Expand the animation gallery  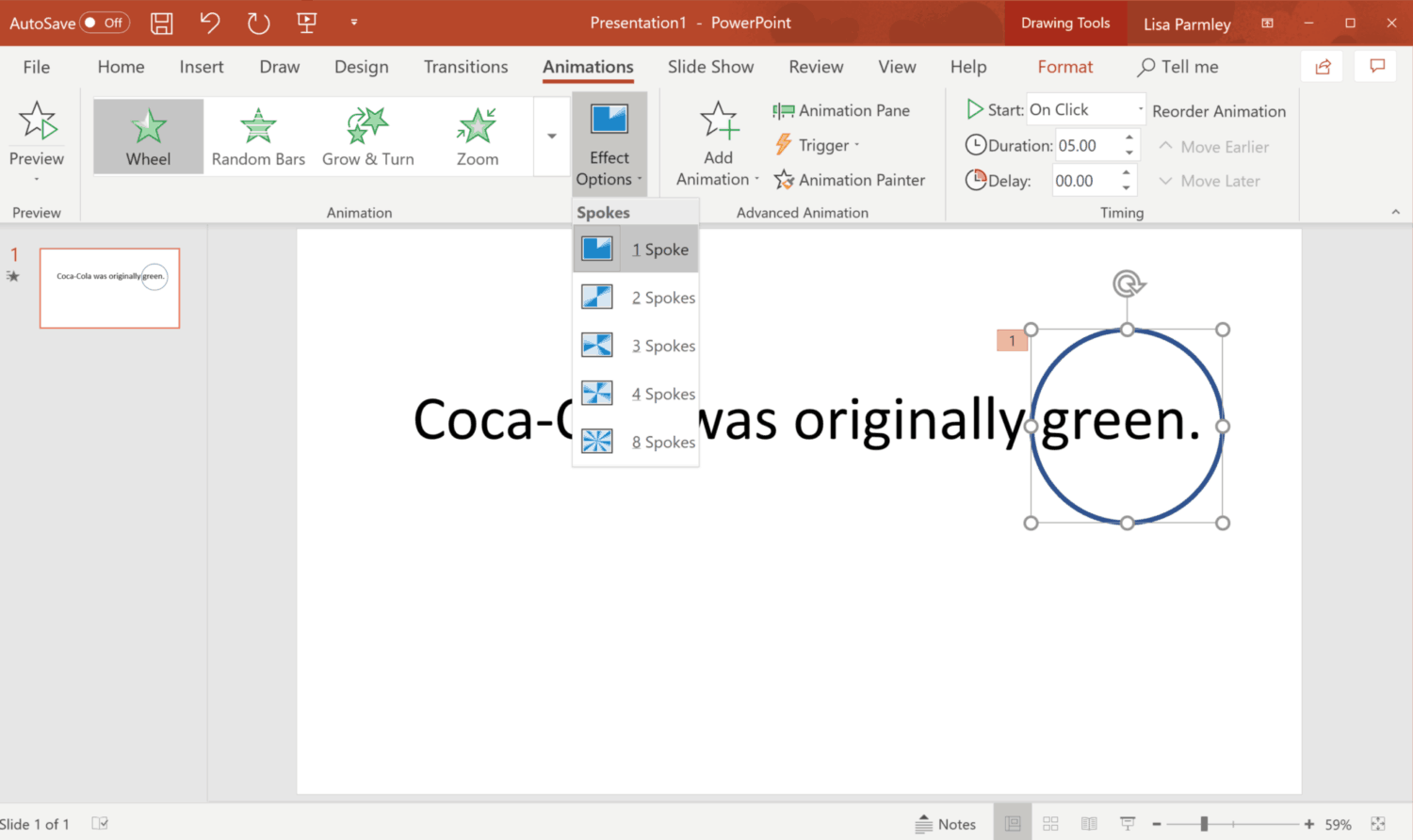552,137
